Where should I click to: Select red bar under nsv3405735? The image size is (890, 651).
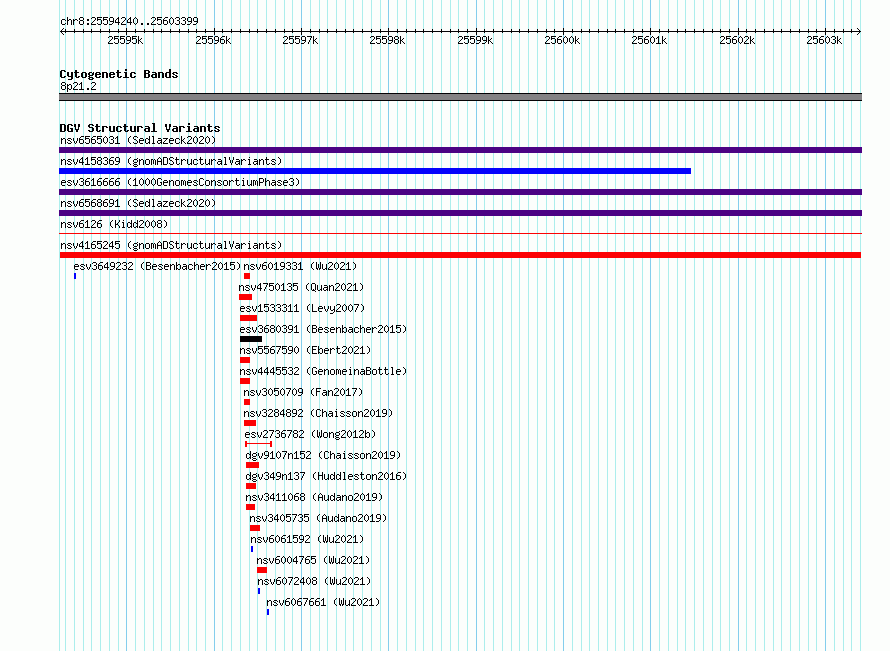click(x=255, y=528)
